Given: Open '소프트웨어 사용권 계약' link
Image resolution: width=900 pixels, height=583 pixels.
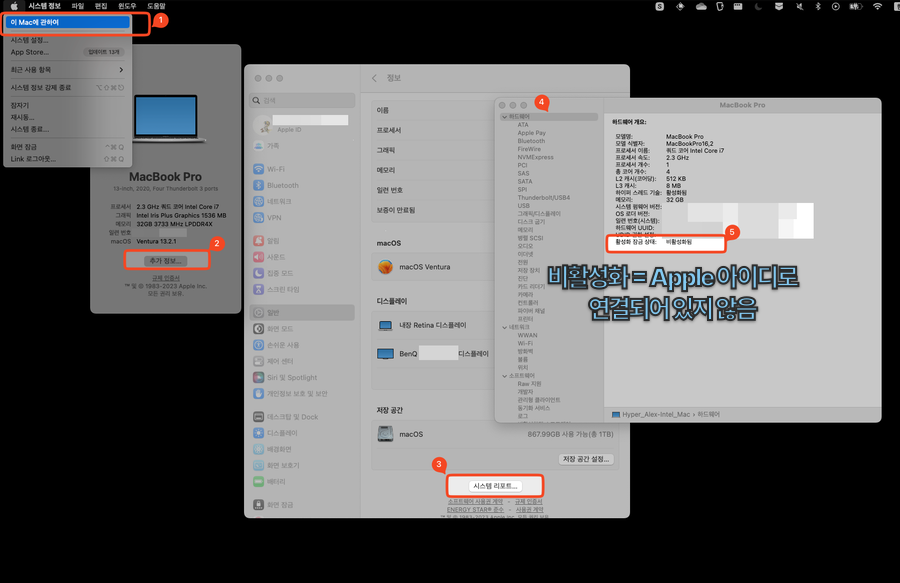Looking at the screenshot, I should point(475,502).
